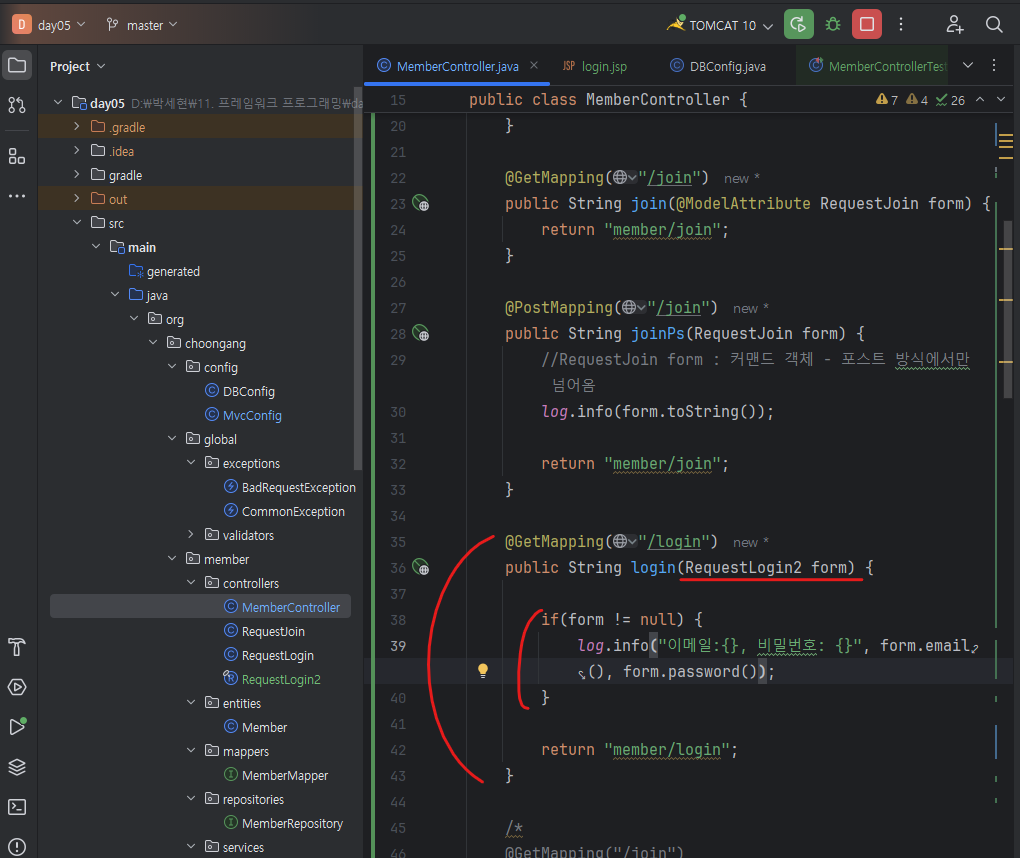Viewport: 1020px width, 858px height.
Task: Click the warnings and errors inspection widget
Action: click(x=920, y=100)
